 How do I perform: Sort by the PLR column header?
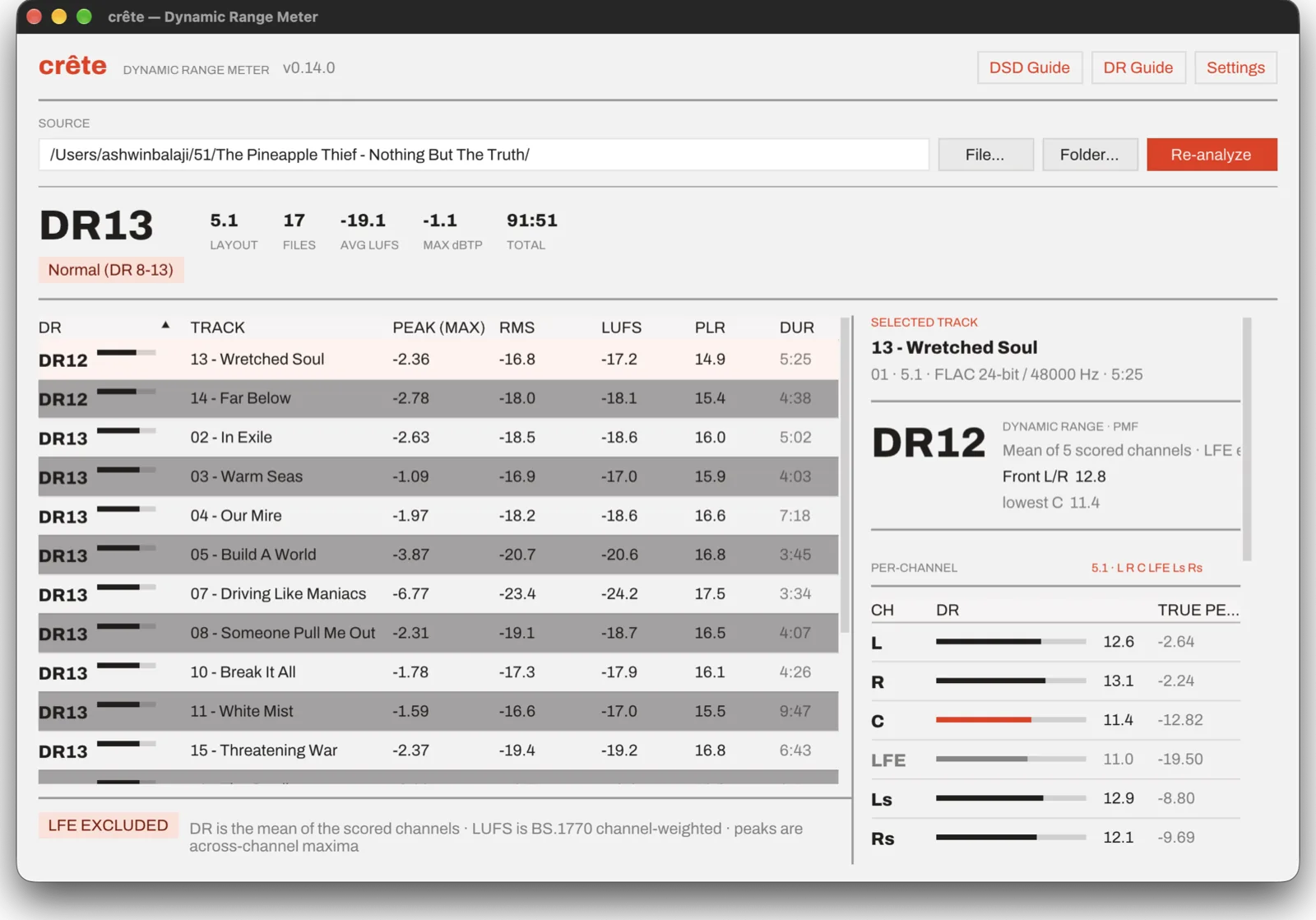[710, 328]
